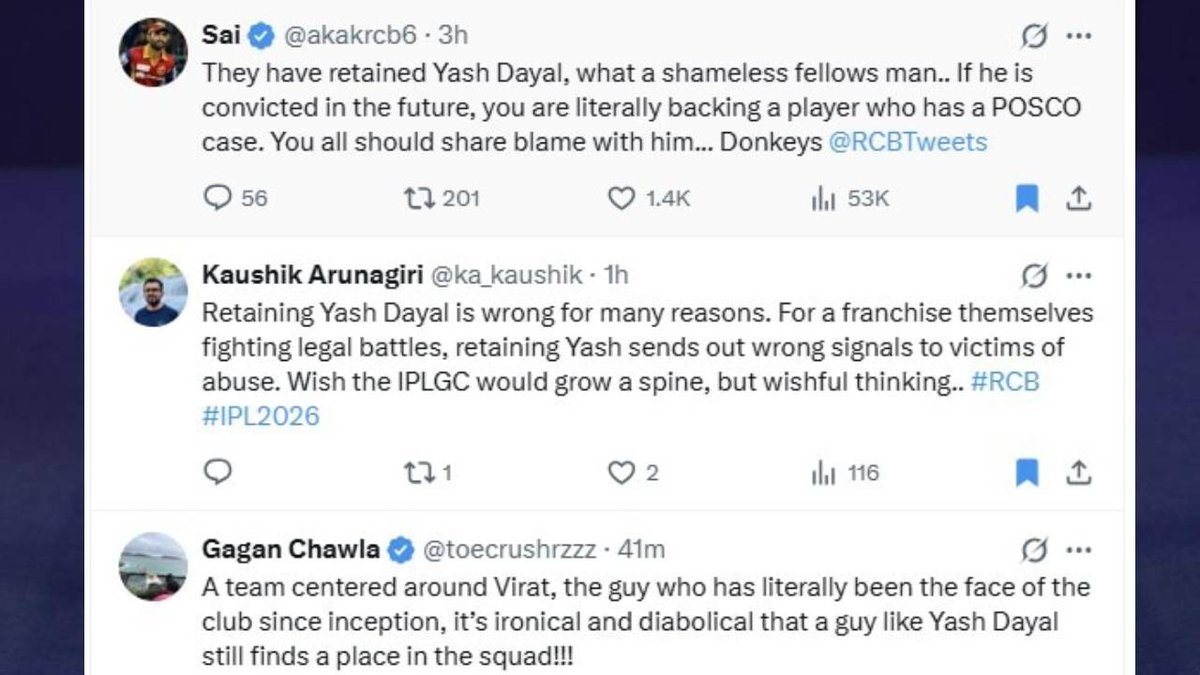Screen dimensions: 1200x675
Task: Reply to Sai's tweet
Action: point(218,198)
